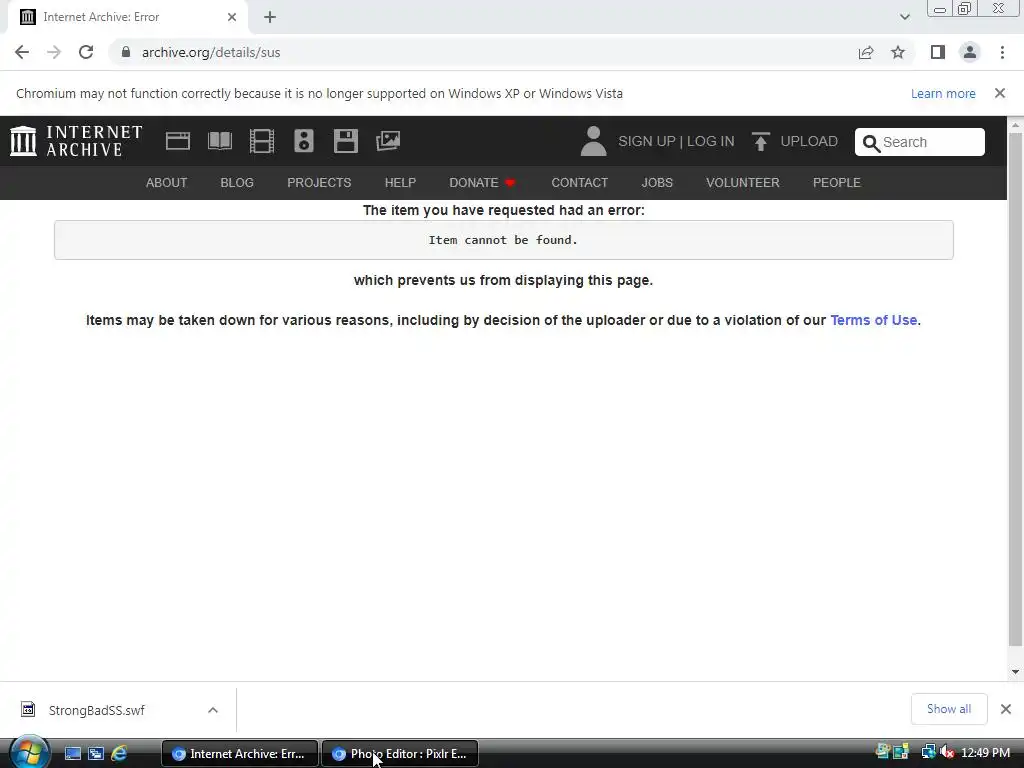Click Show all downloads button
1024x768 pixels.
click(949, 709)
